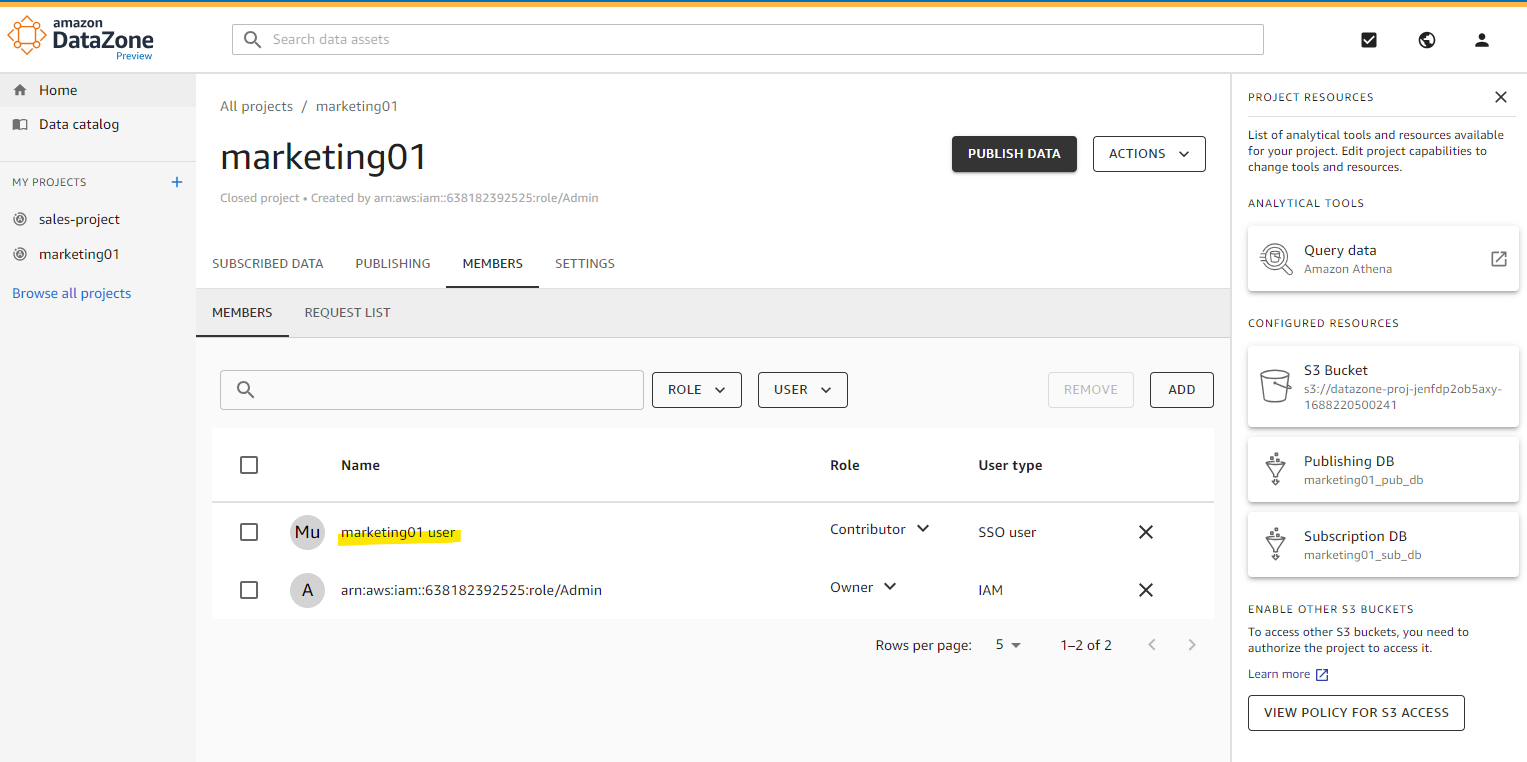
Task: Click the Role column header
Action: 845,465
